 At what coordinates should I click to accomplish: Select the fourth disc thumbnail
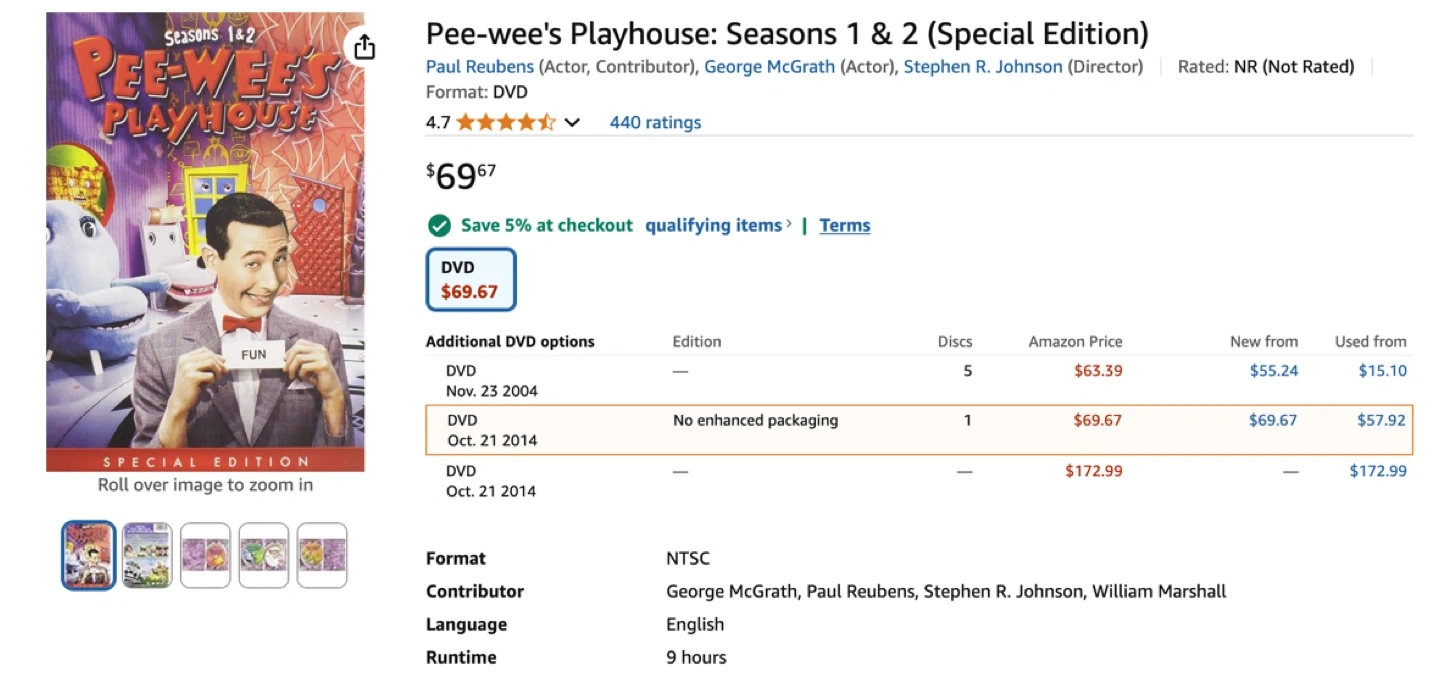[x=264, y=555]
